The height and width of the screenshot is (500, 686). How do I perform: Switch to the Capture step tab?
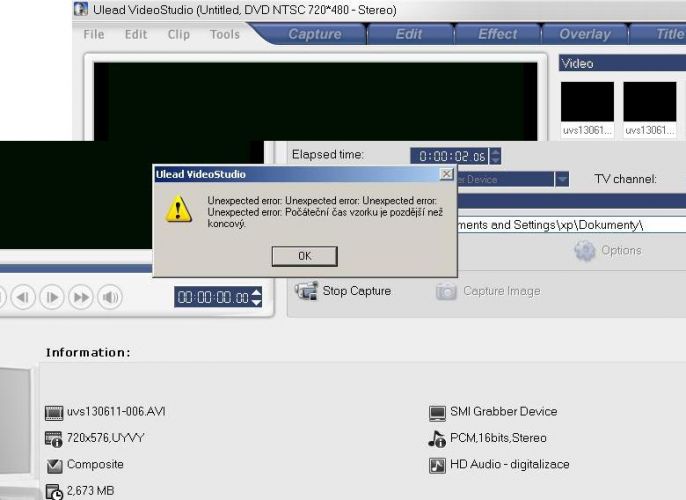(315, 34)
